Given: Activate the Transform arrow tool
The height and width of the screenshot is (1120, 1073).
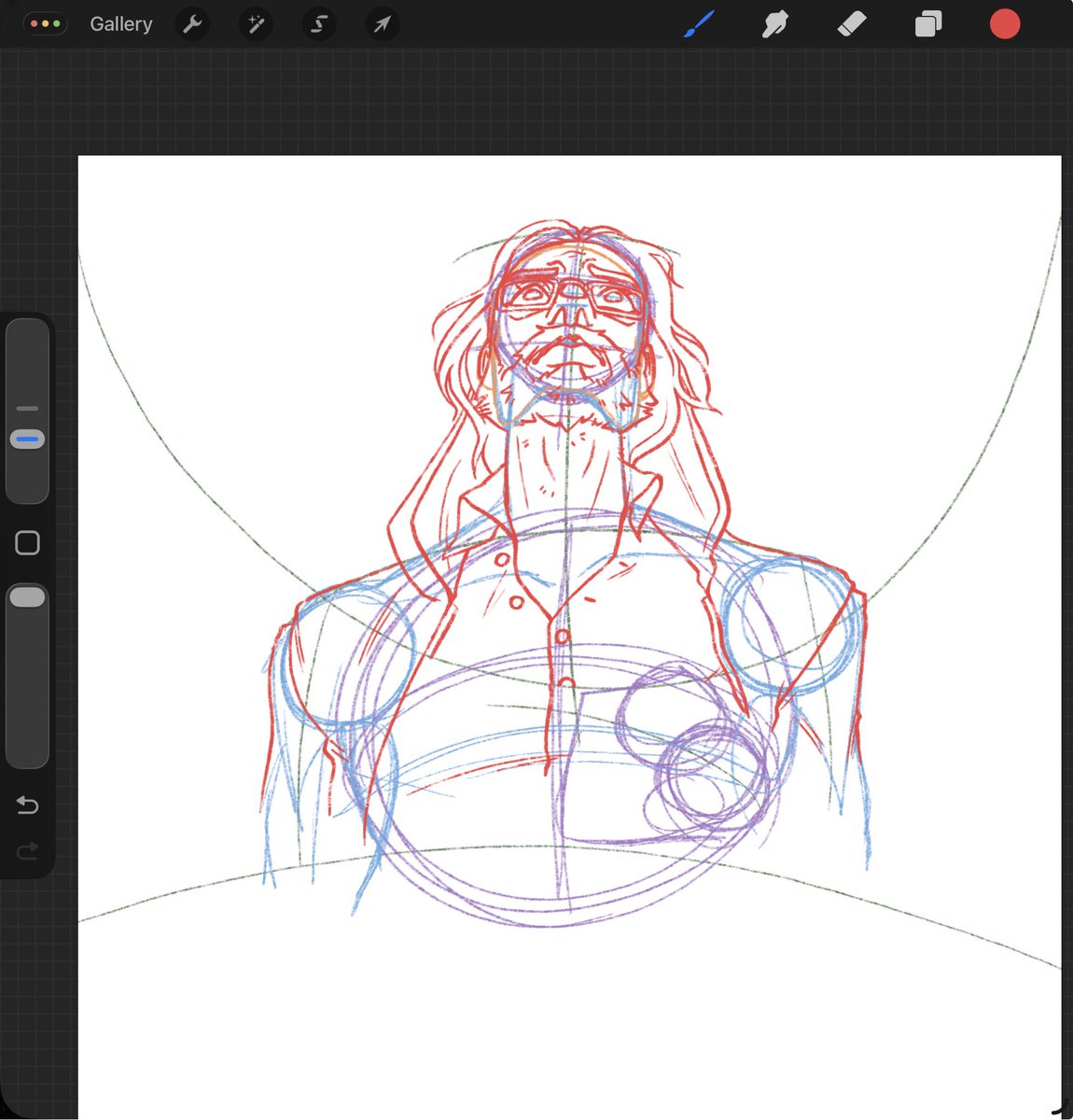Looking at the screenshot, I should (x=383, y=24).
